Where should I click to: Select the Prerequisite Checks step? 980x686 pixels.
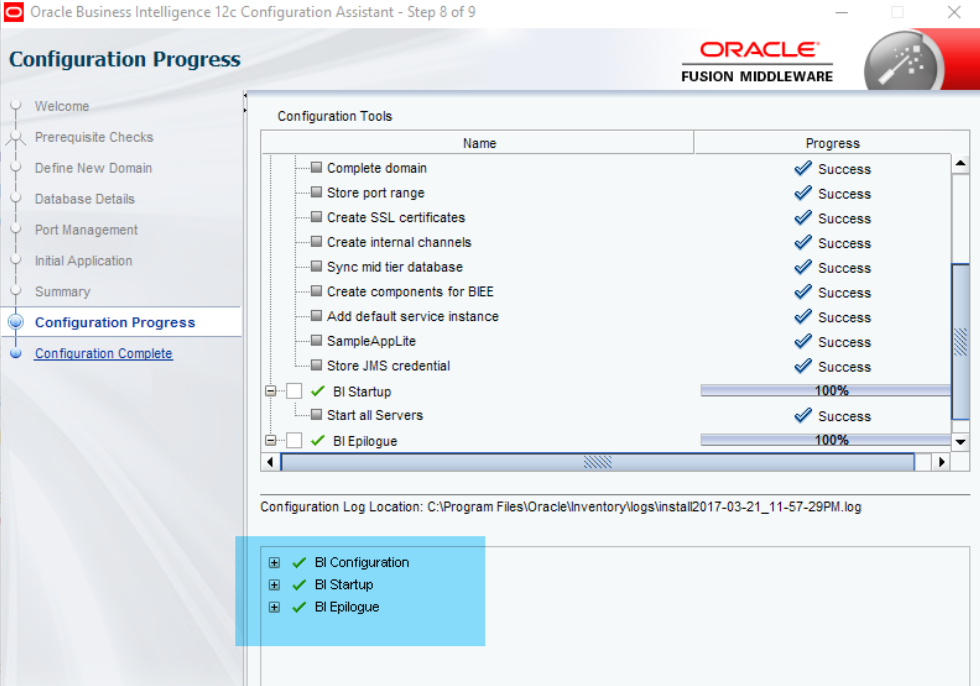pyautogui.click(x=94, y=137)
